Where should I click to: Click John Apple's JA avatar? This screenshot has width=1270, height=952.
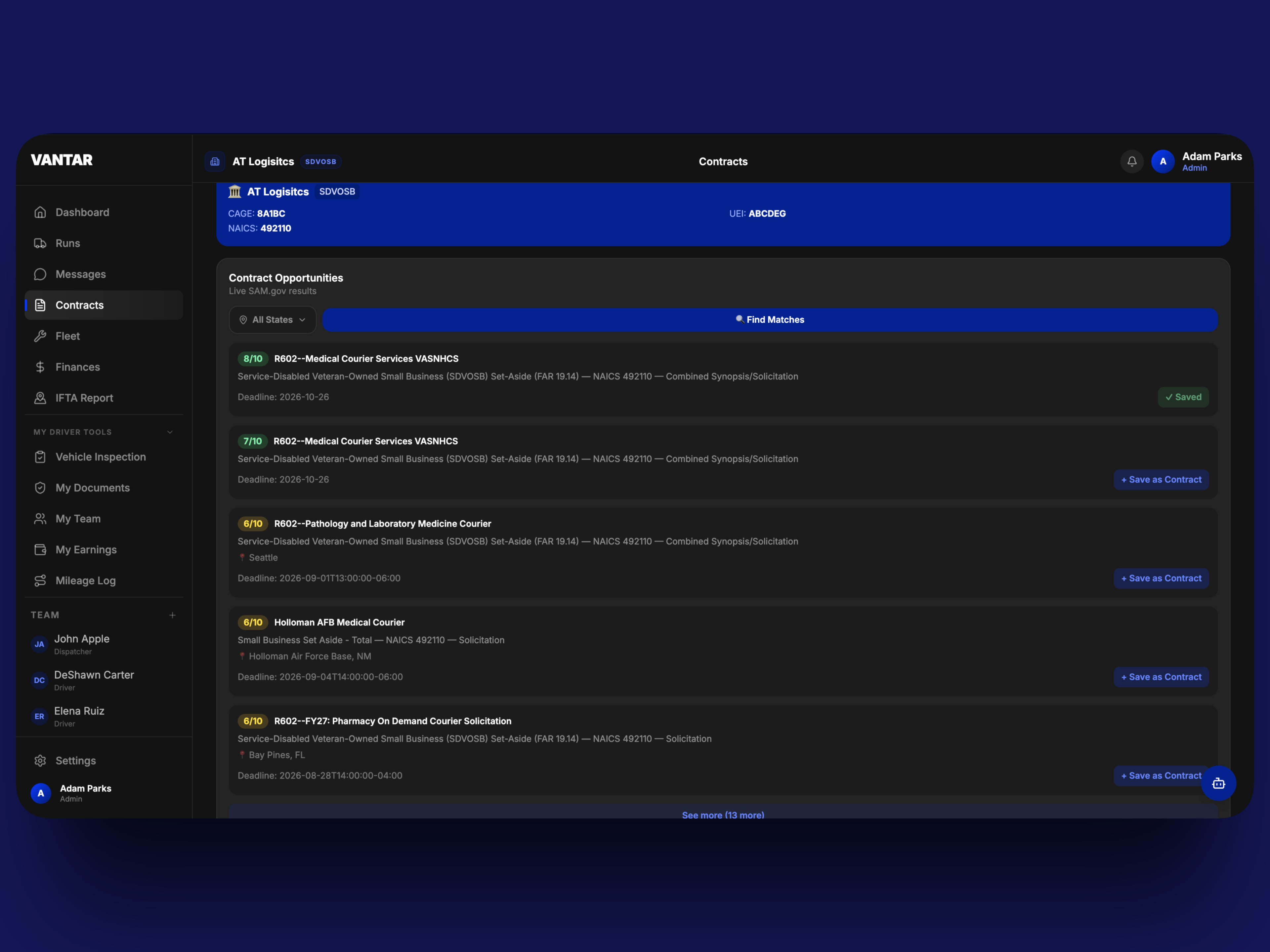tap(39, 645)
